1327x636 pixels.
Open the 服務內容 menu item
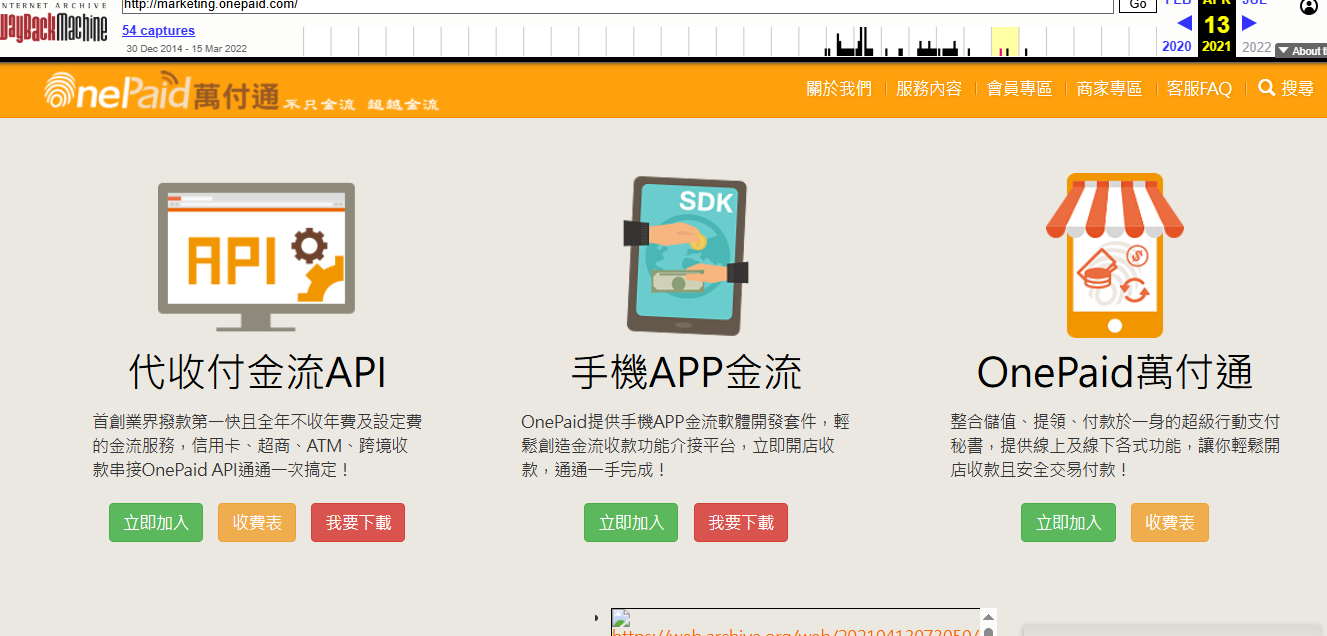click(x=929, y=89)
